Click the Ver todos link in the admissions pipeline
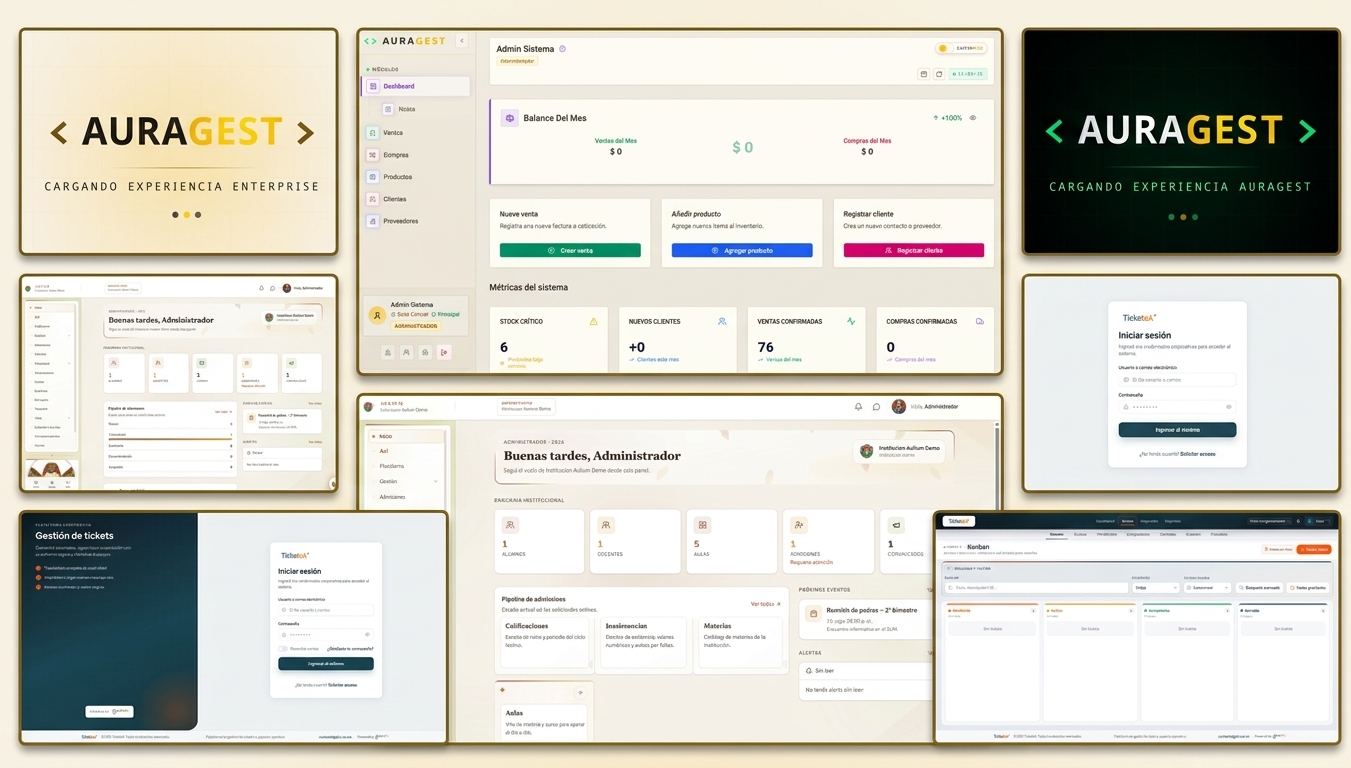Image resolution: width=1351 pixels, height=768 pixels. [764, 604]
